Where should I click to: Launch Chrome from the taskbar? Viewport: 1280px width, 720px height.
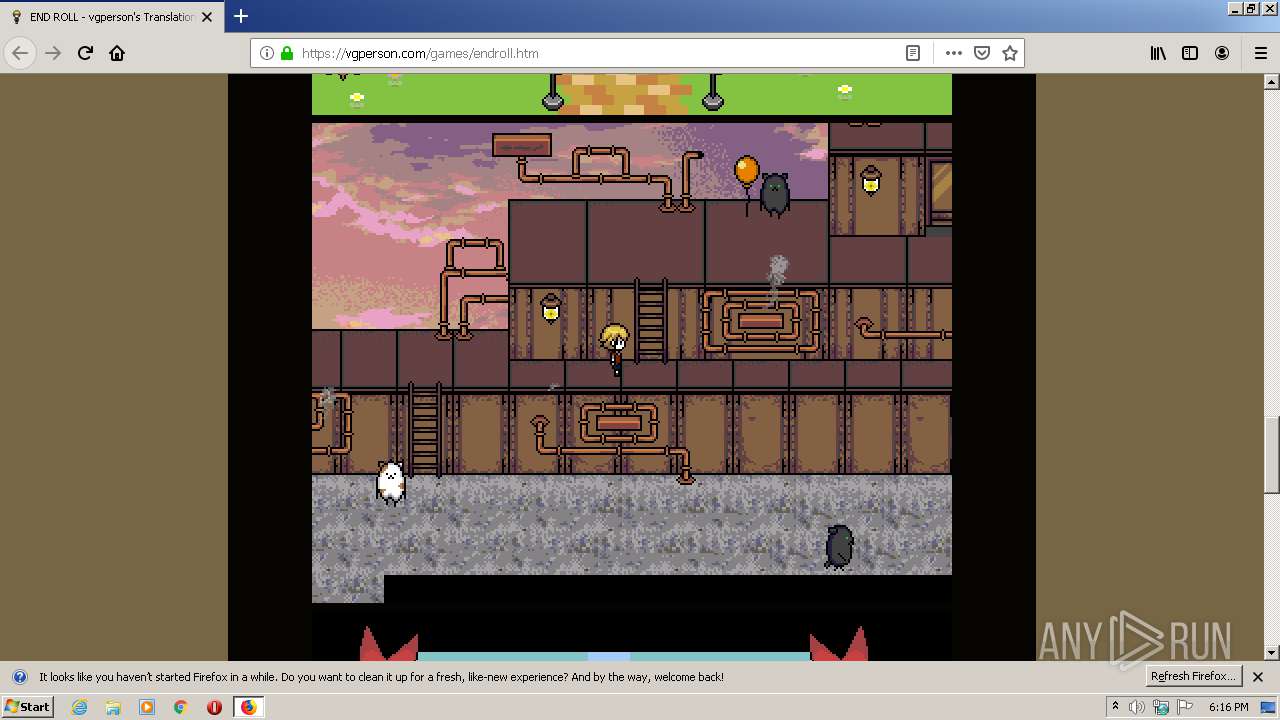pyautogui.click(x=181, y=707)
